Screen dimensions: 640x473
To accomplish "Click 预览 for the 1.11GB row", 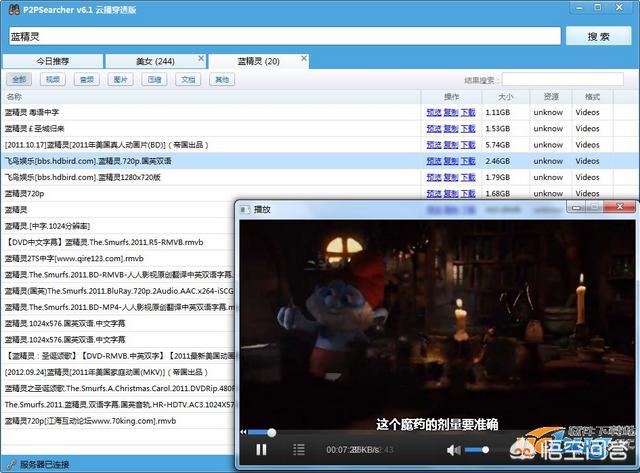I will tap(433, 112).
